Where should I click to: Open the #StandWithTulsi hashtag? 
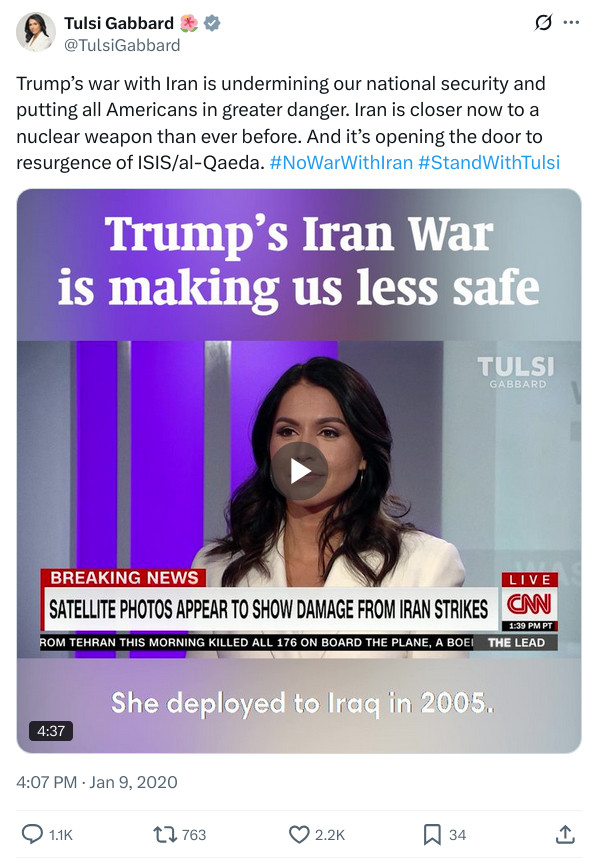tap(489, 163)
